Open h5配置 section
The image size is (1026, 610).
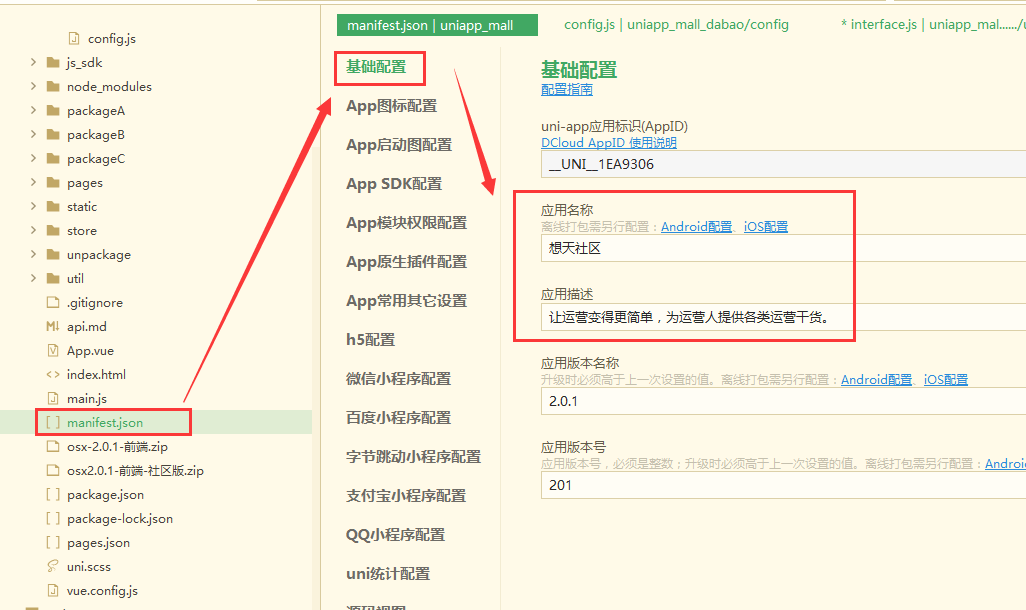pos(370,340)
